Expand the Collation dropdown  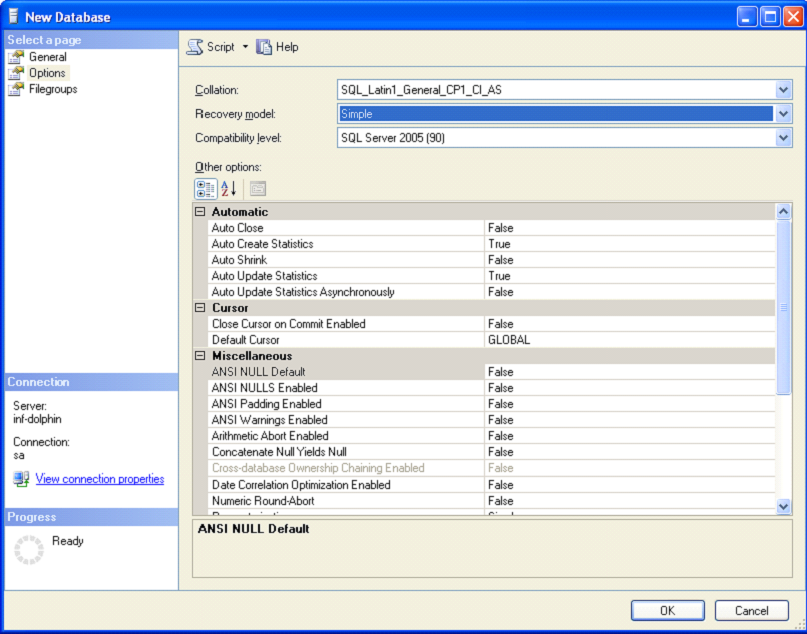tap(783, 90)
